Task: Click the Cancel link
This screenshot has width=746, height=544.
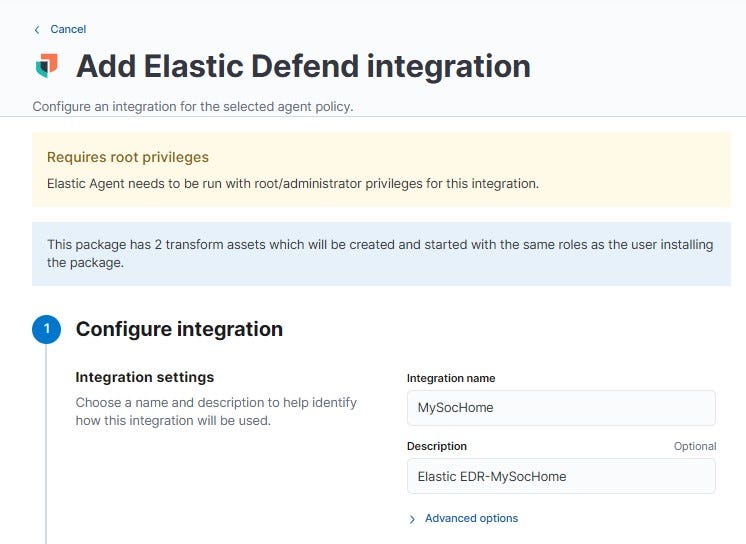Action: pyautogui.click(x=68, y=29)
